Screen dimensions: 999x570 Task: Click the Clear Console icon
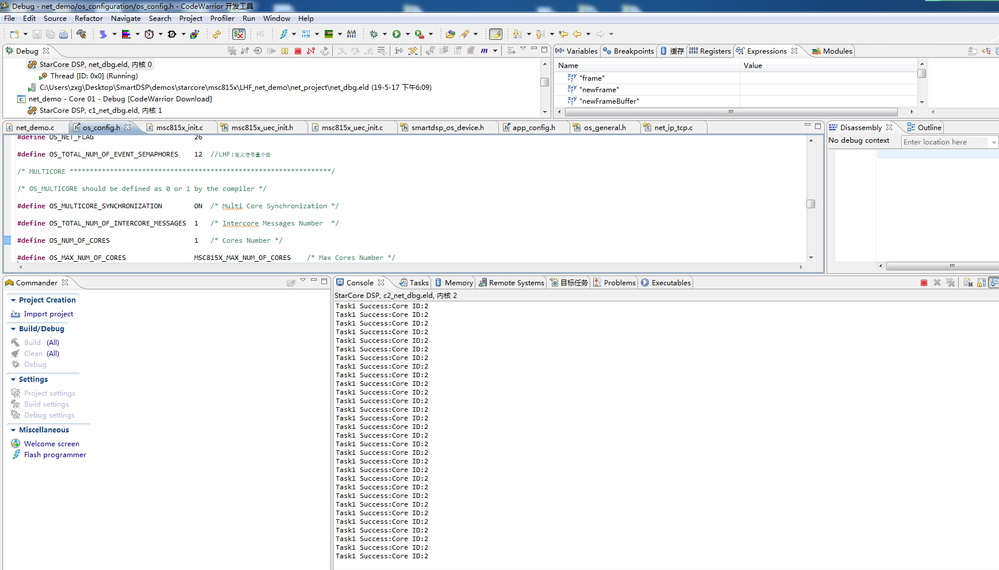(968, 283)
